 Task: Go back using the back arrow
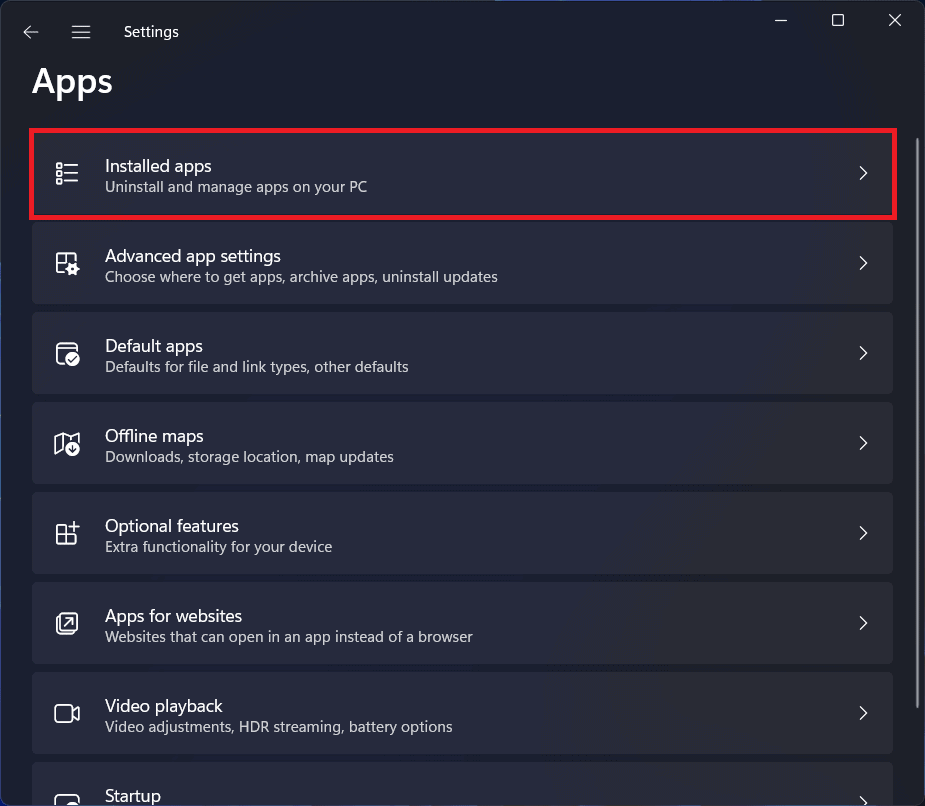pos(31,32)
